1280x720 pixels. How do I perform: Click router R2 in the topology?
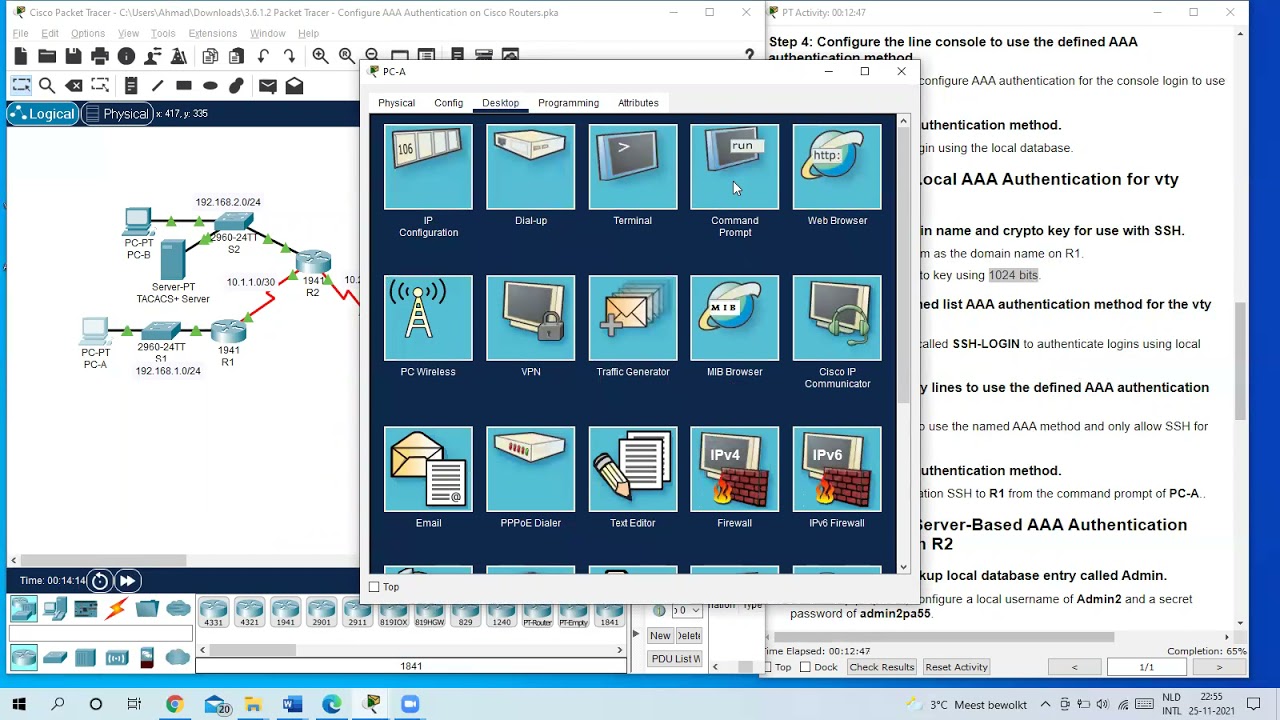click(x=313, y=264)
